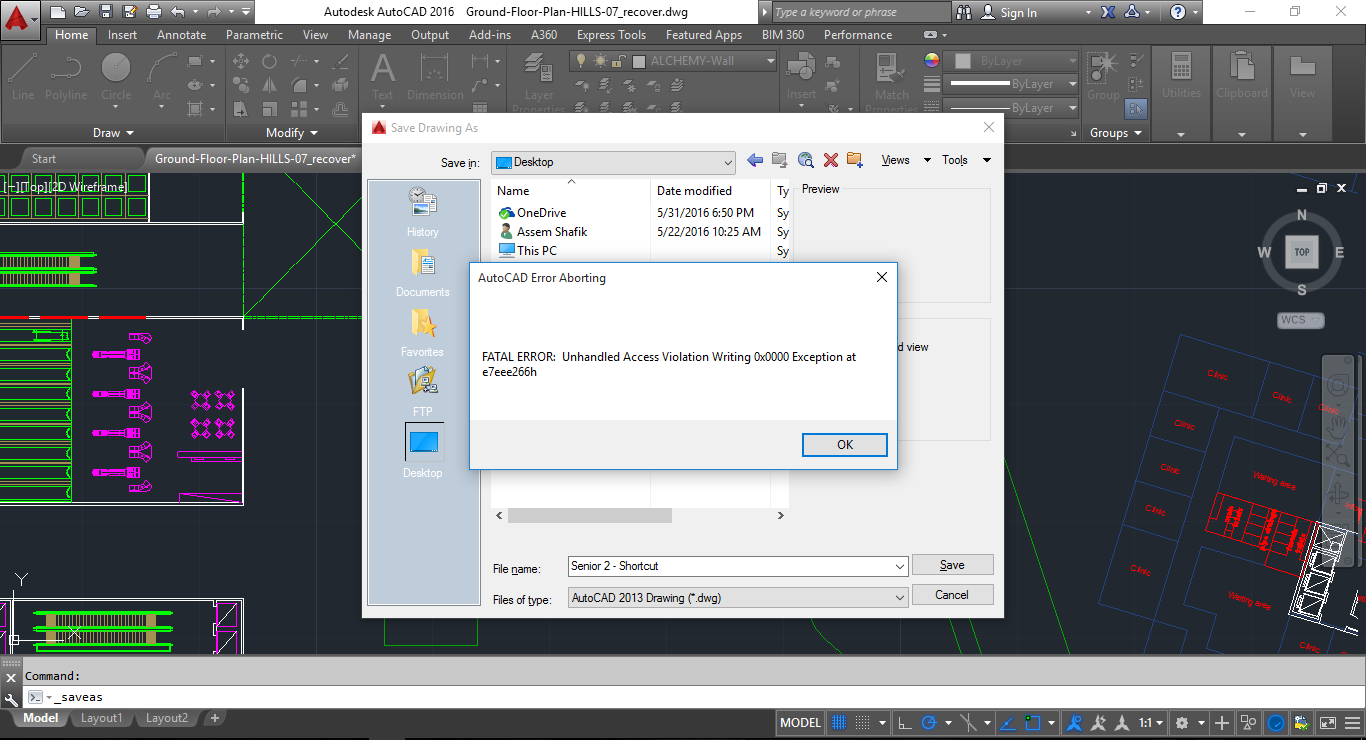This screenshot has height=740, width=1366.
Task: Open the Annotate ribbon tab
Action: click(x=182, y=35)
